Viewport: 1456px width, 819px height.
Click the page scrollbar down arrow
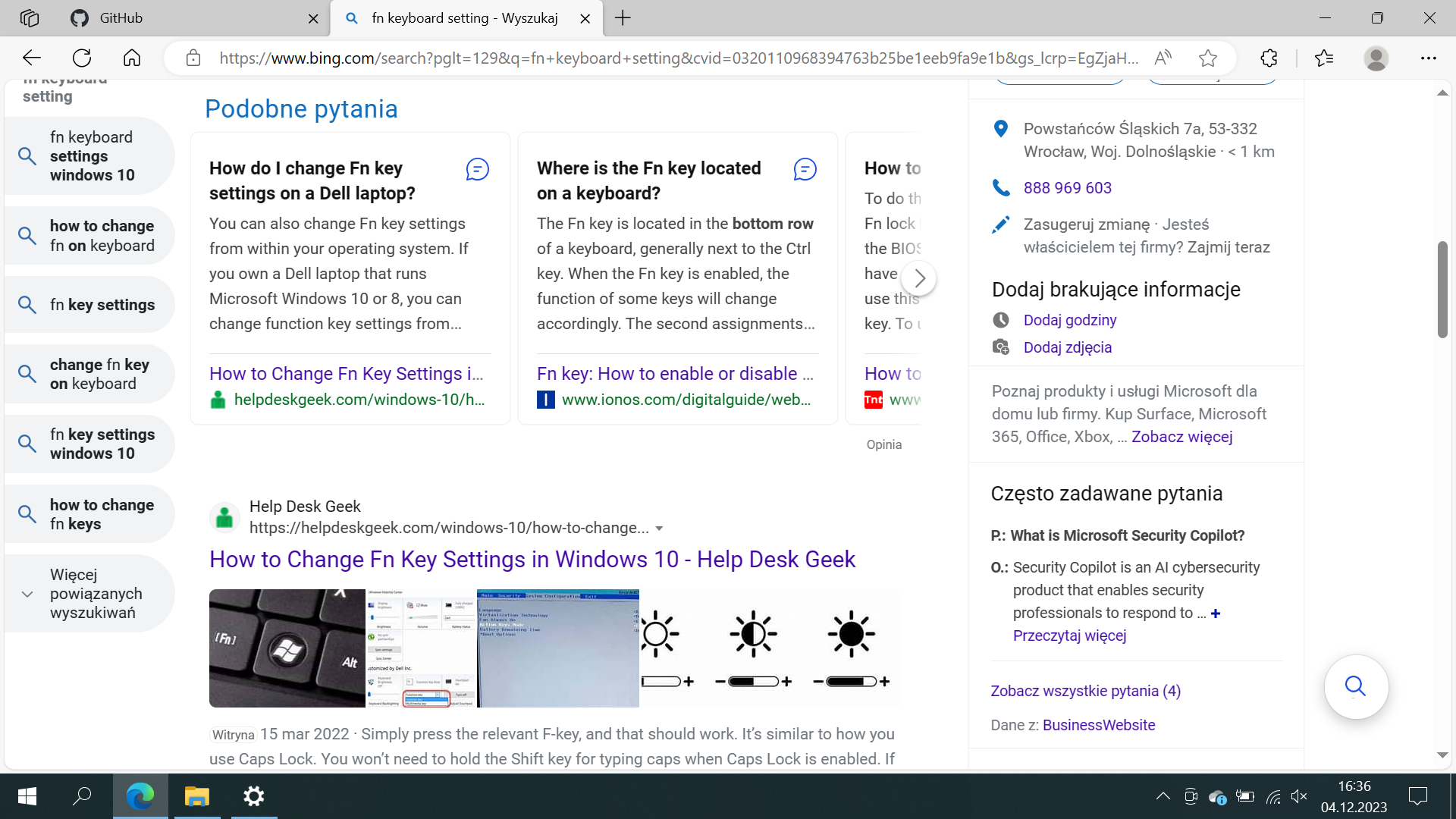(x=1442, y=755)
